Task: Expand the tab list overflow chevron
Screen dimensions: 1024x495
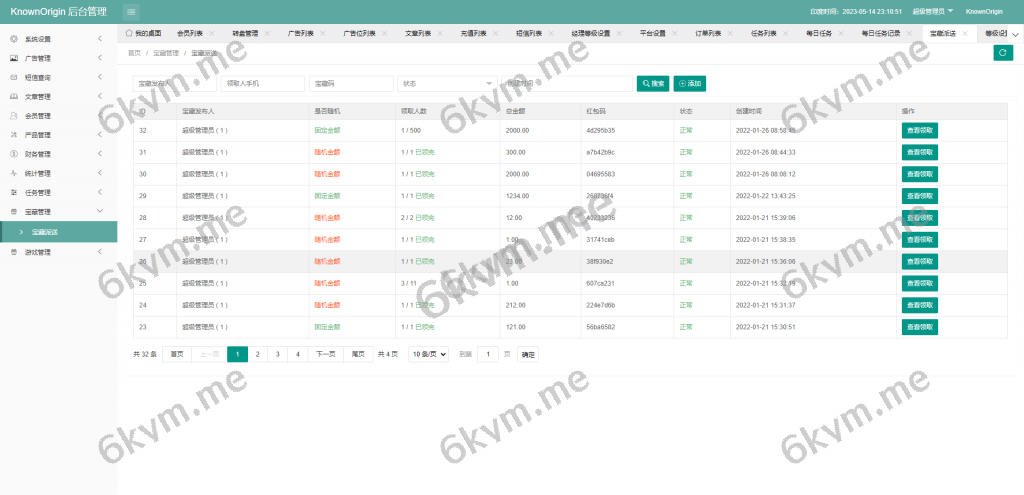Action: click(x=1016, y=33)
